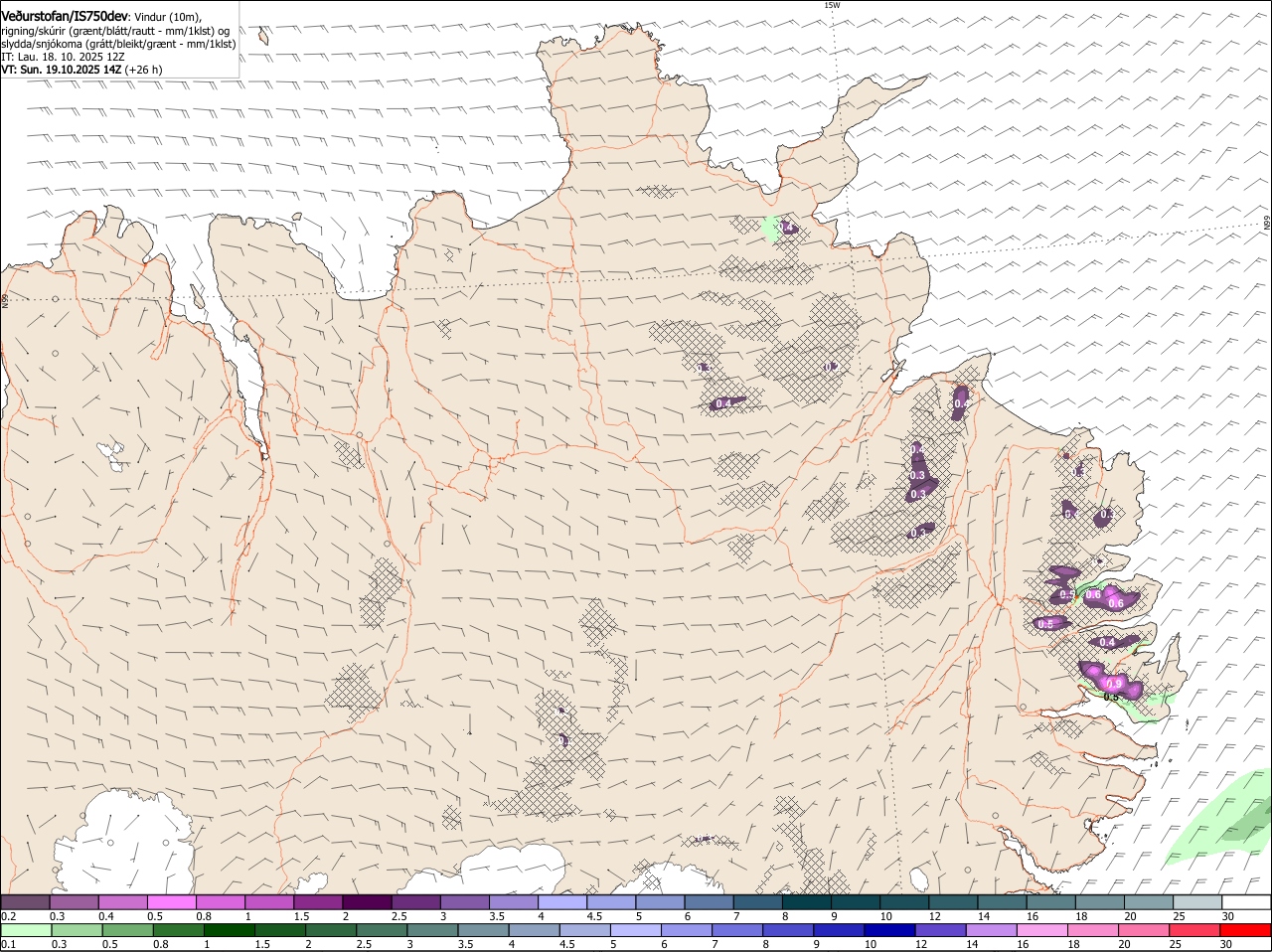
Task: Click the 2.5 label in the upper legend
Action: pos(398,915)
